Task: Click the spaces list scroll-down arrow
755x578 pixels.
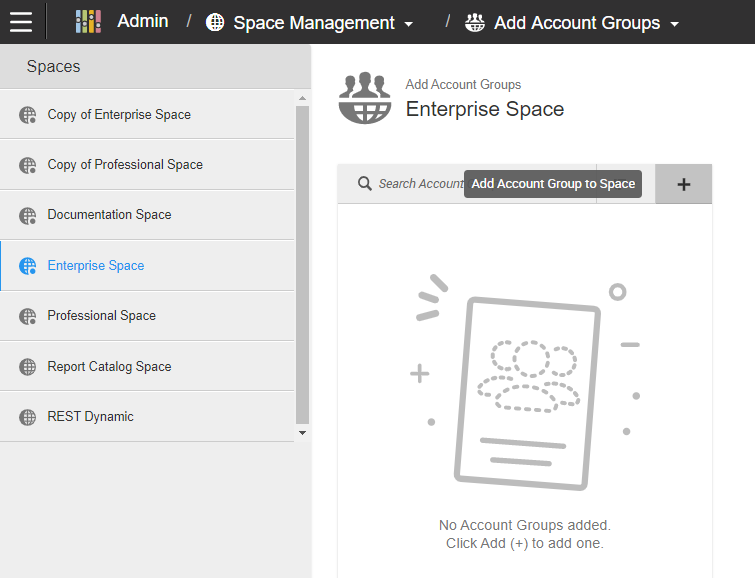Action: tap(303, 433)
